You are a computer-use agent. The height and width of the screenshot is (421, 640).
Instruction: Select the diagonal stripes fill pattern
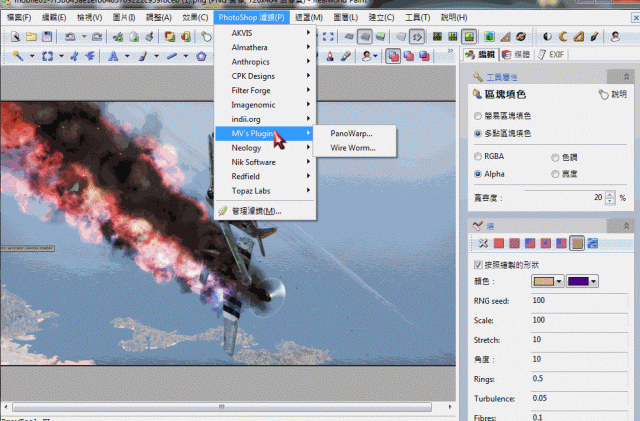pos(514,243)
